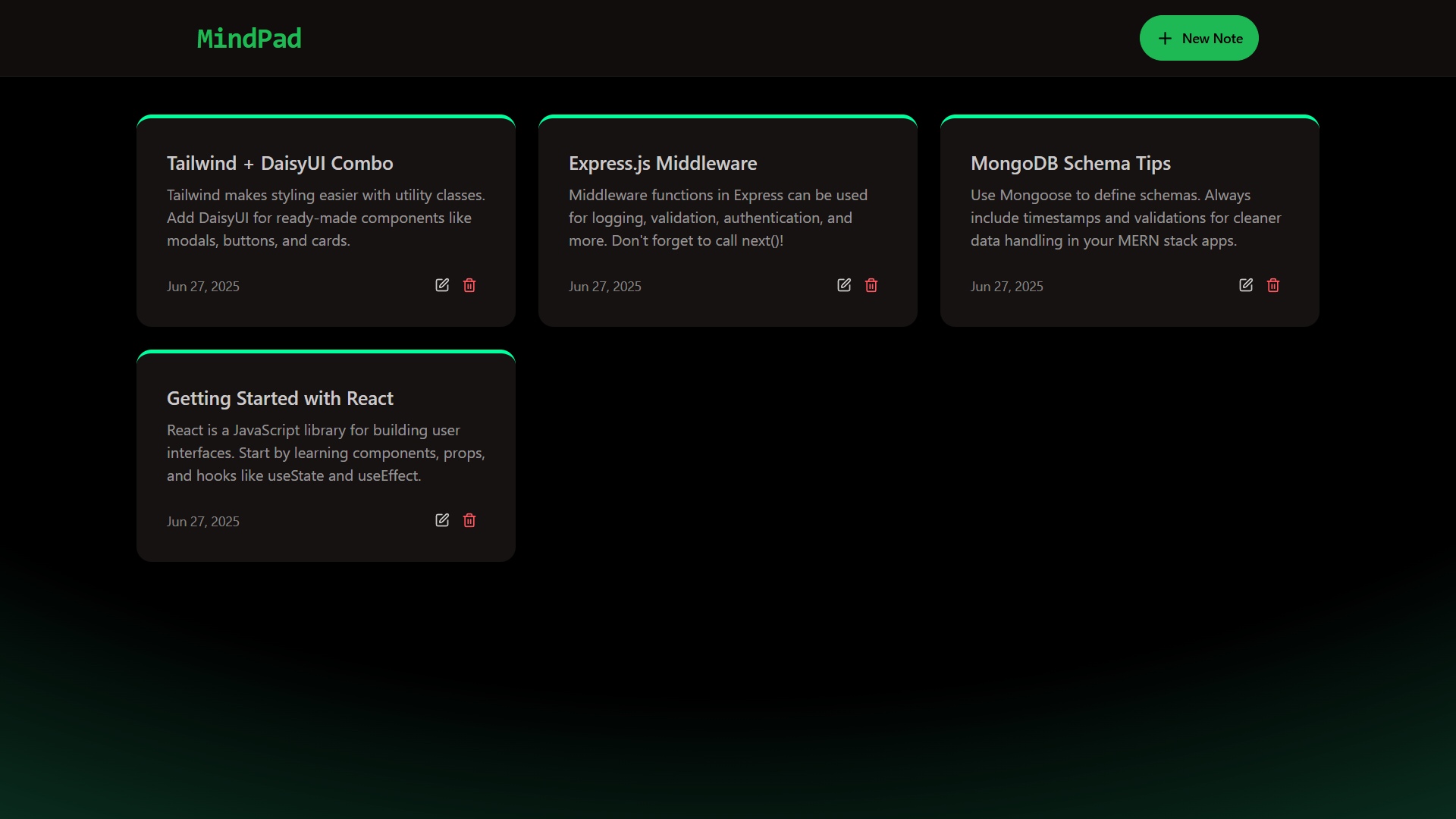This screenshot has height=819, width=1456.
Task: Click the Express middleware description text
Action: [x=718, y=218]
